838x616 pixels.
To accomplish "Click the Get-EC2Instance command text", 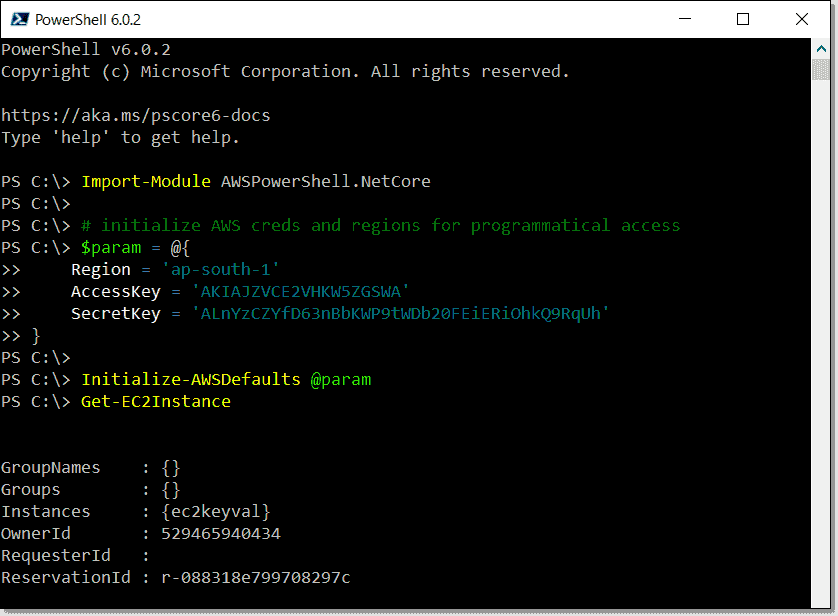I will (155, 401).
